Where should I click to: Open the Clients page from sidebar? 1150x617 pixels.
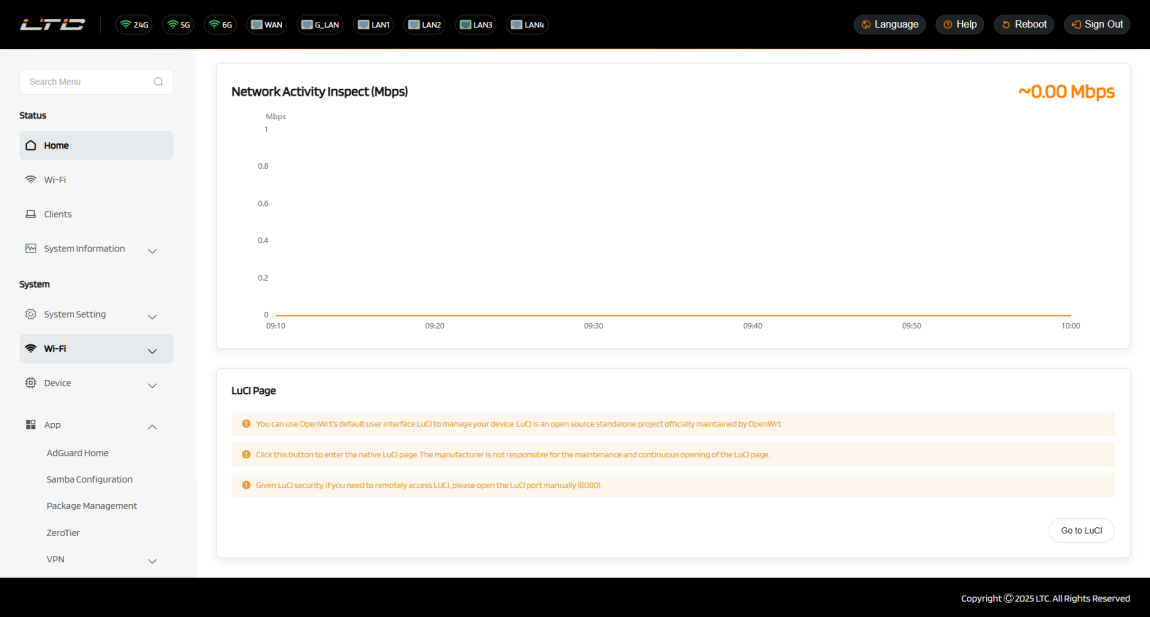[58, 214]
